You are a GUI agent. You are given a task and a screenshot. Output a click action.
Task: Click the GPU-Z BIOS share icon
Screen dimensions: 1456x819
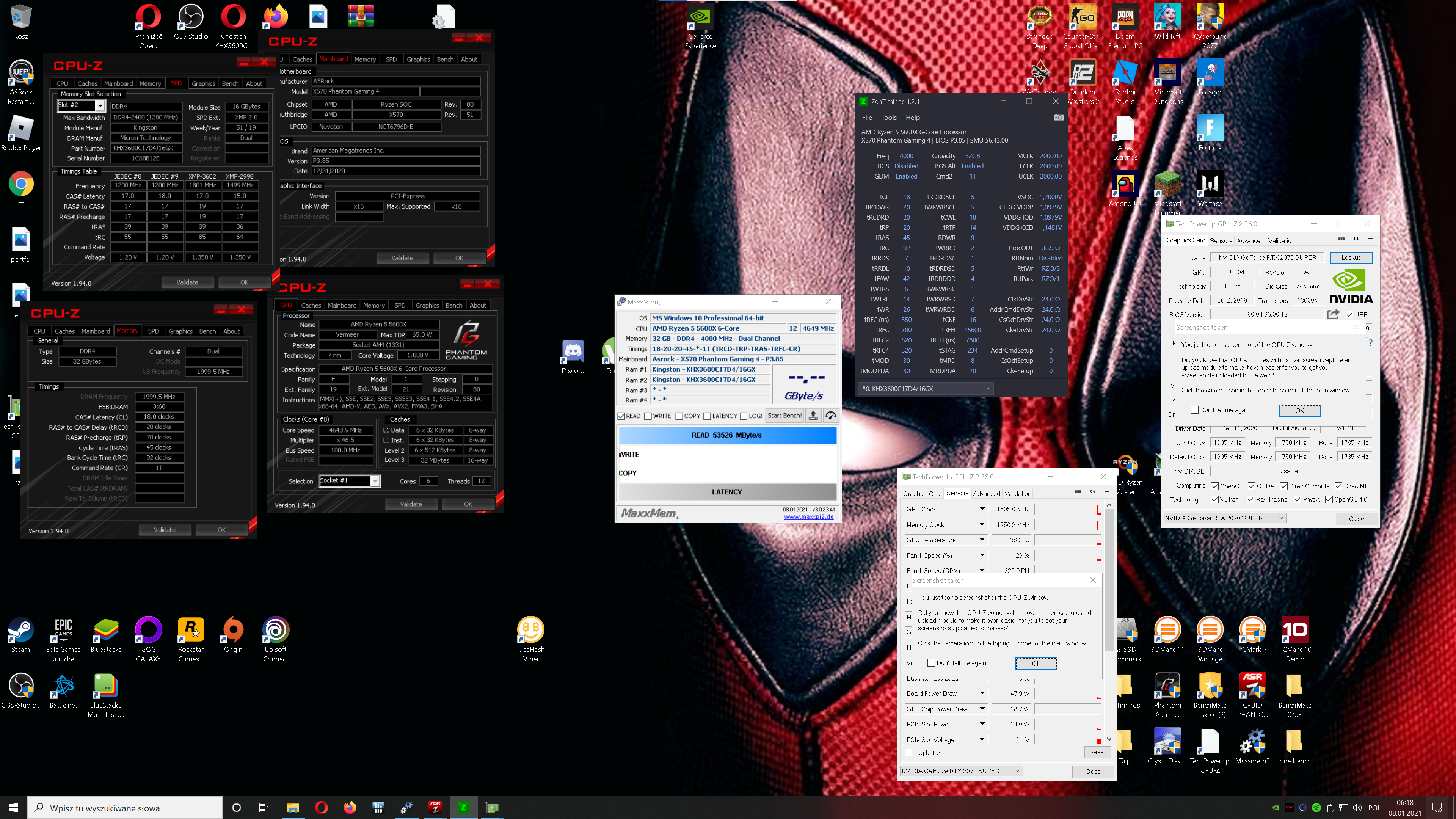(x=1334, y=314)
